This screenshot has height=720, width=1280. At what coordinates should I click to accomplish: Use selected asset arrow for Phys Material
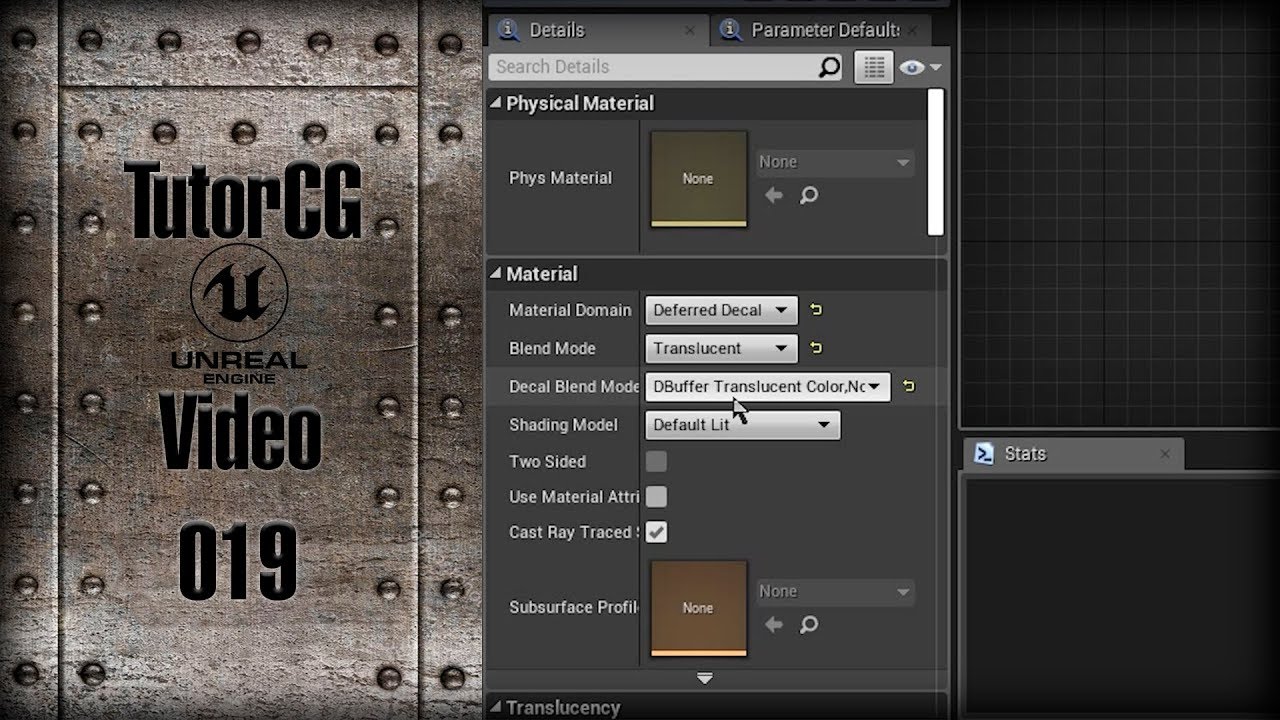[773, 196]
